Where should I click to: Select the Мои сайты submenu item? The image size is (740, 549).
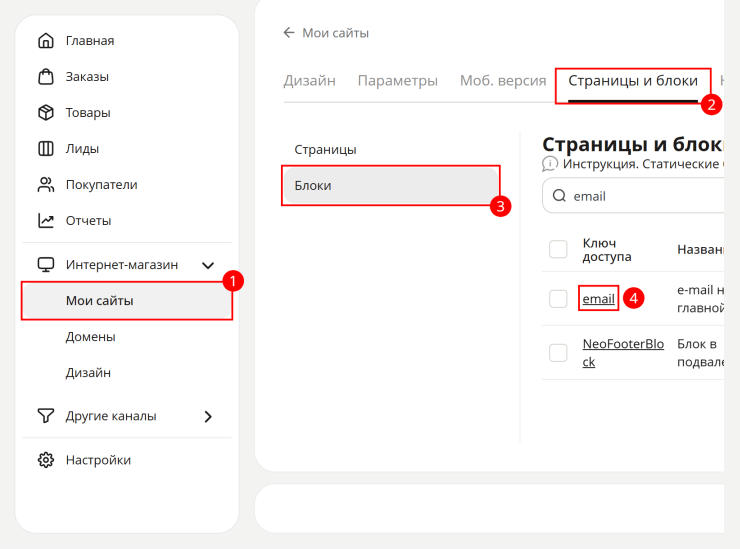[127, 301]
